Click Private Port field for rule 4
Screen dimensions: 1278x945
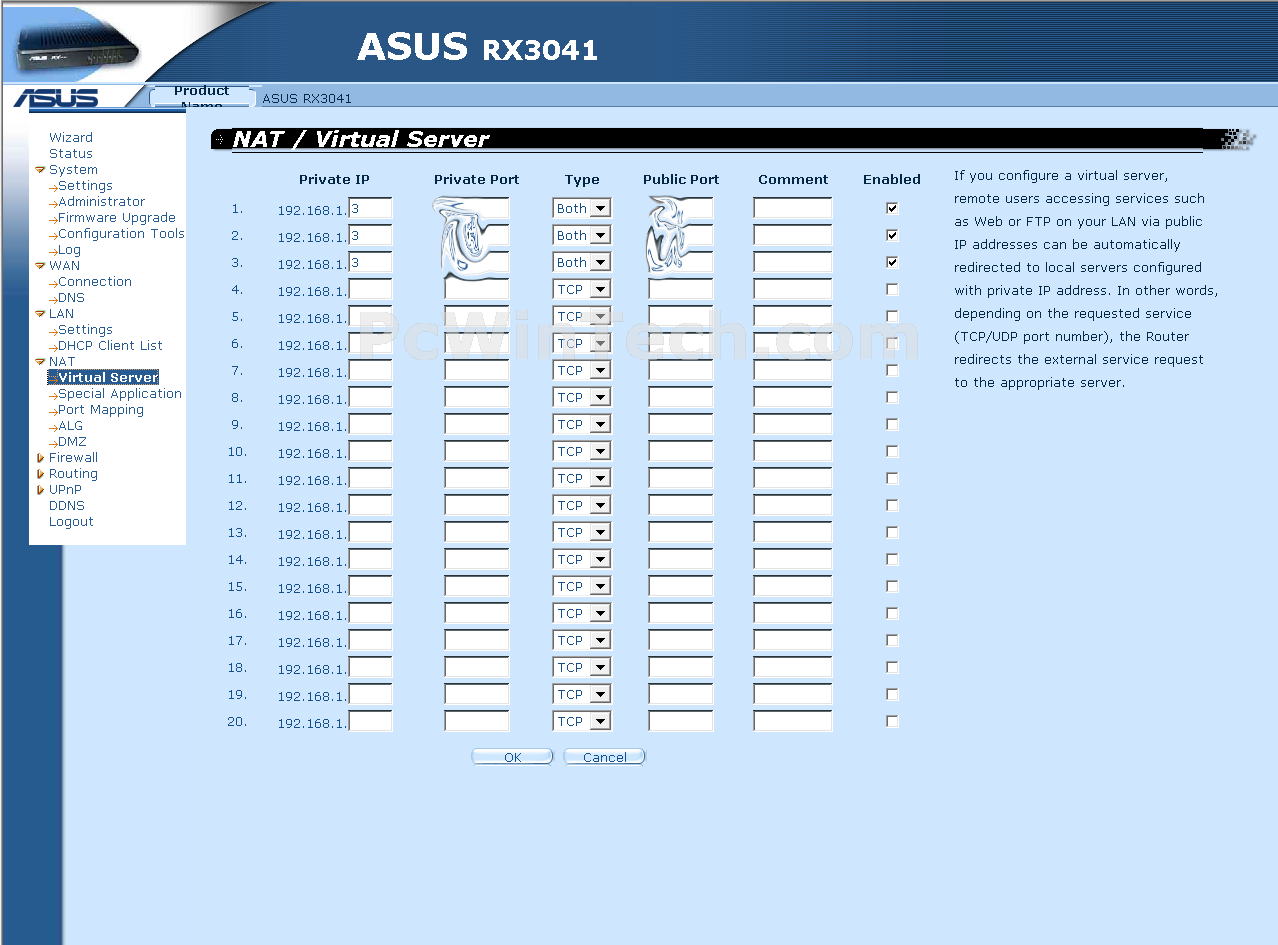[x=477, y=289]
